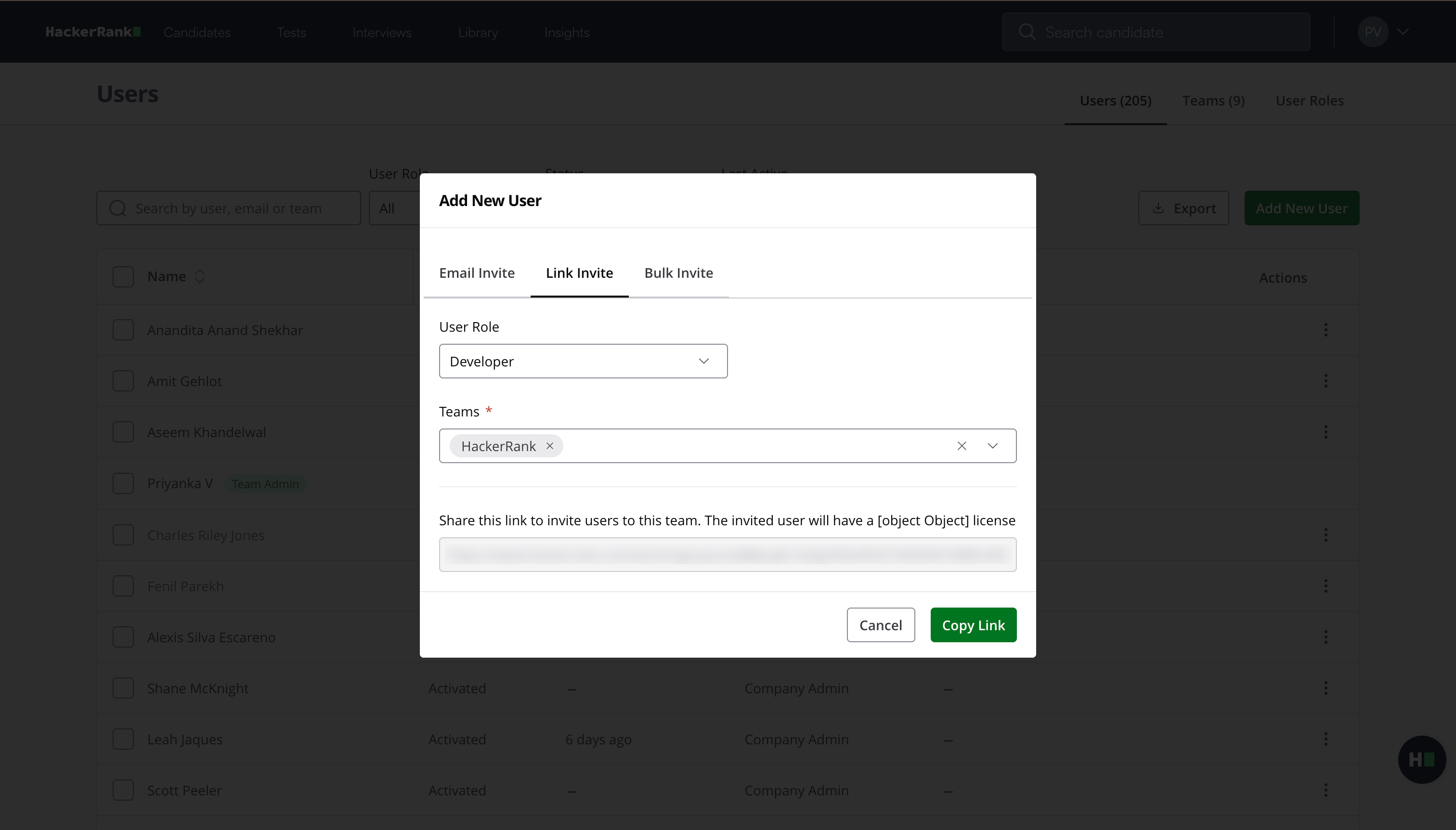This screenshot has height=830, width=1456.
Task: Click Cancel in the dialog
Action: (880, 625)
